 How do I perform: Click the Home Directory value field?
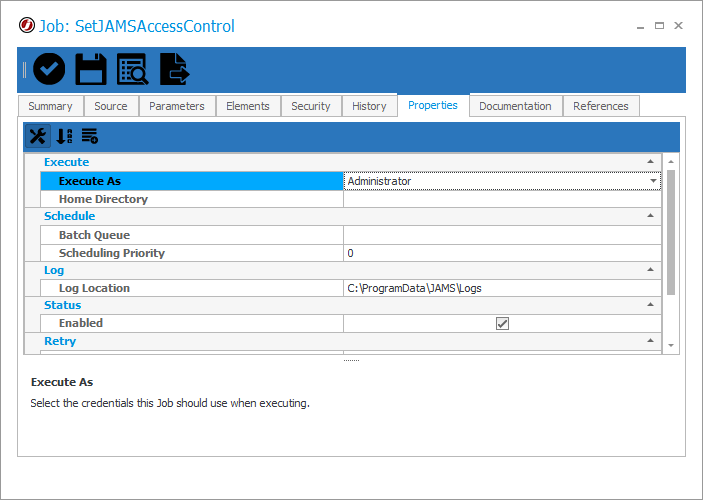pyautogui.click(x=502, y=199)
